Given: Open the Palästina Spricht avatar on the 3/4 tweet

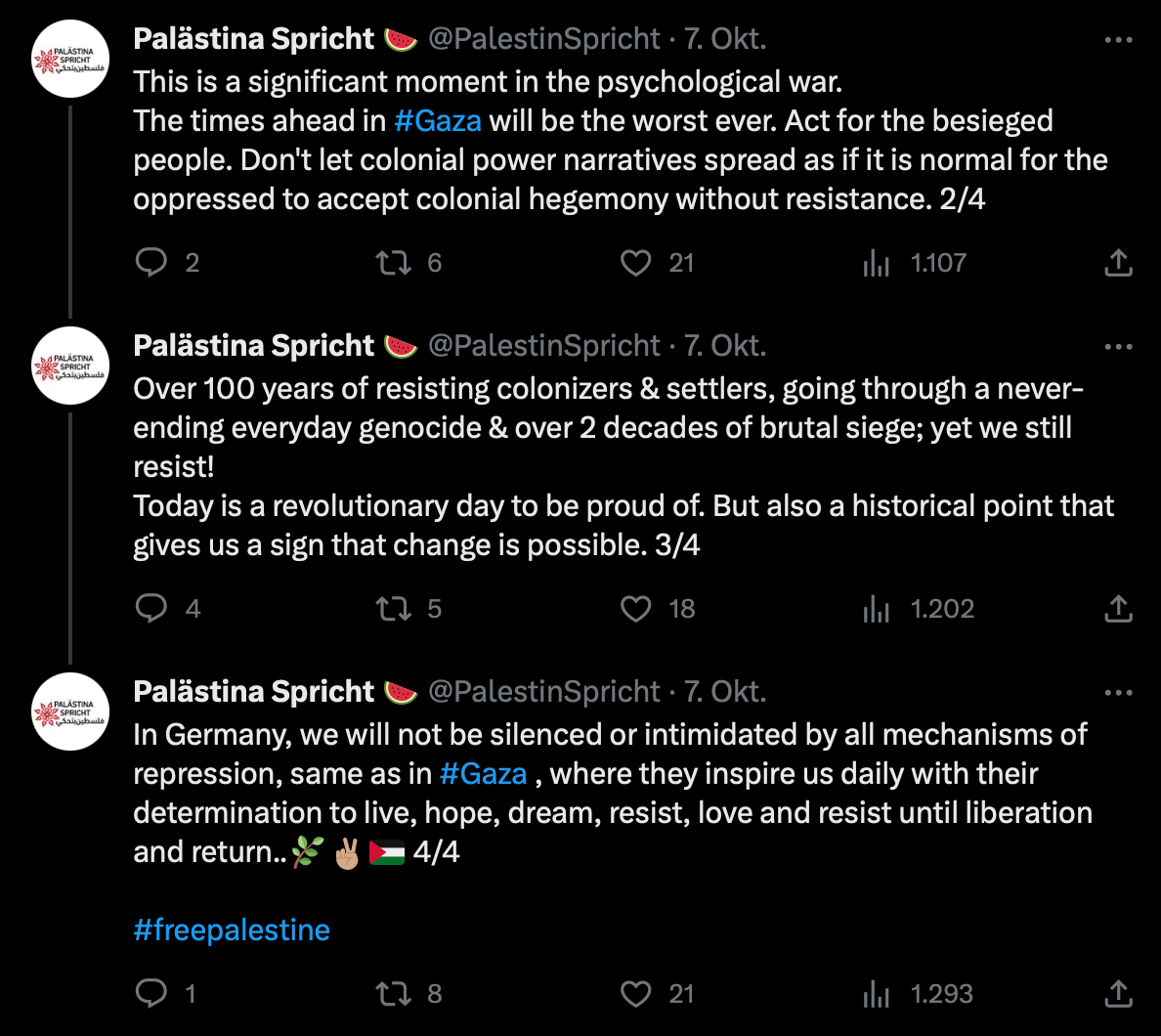Looking at the screenshot, I should (x=70, y=367).
